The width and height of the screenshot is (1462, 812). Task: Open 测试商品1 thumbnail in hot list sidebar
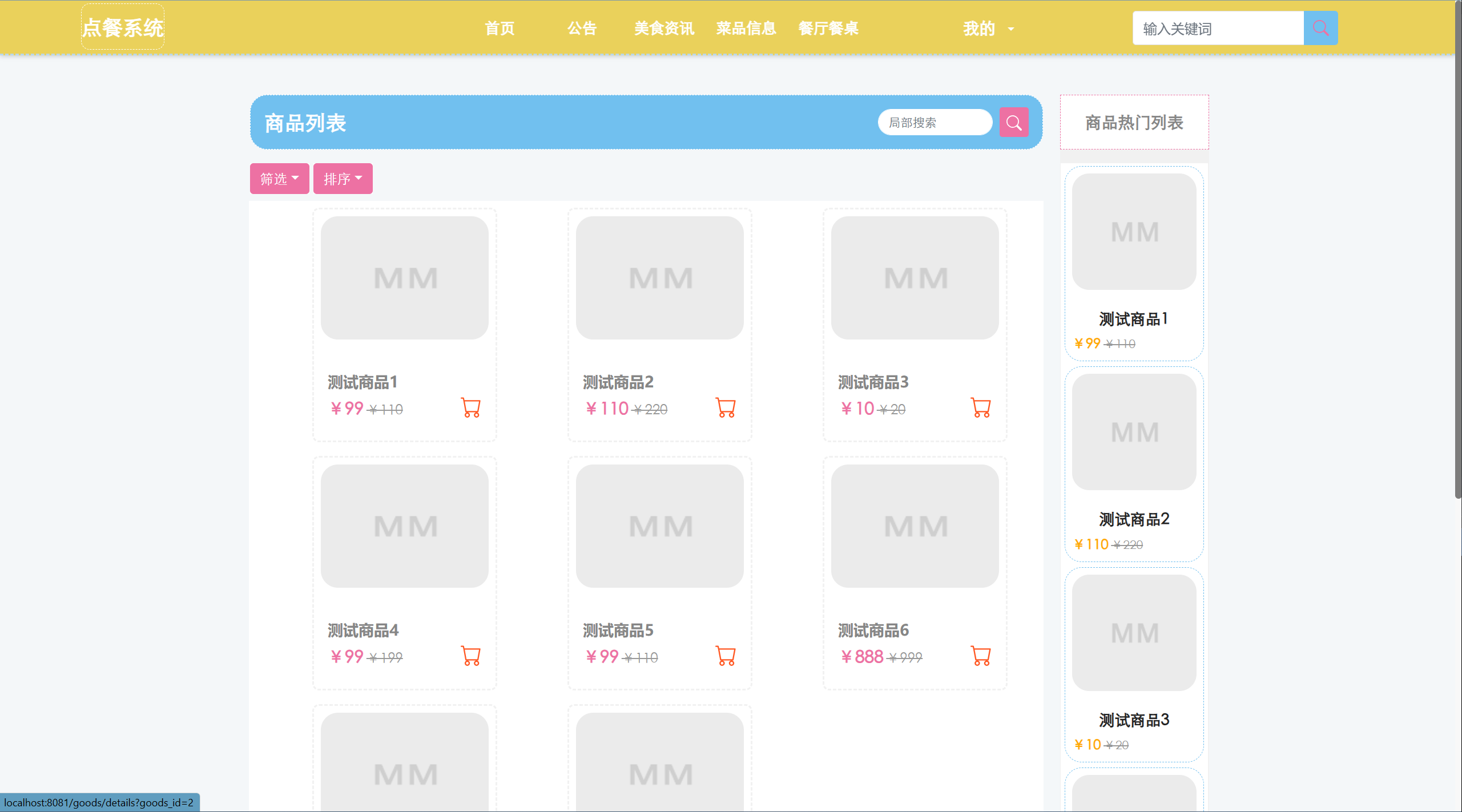click(1134, 232)
